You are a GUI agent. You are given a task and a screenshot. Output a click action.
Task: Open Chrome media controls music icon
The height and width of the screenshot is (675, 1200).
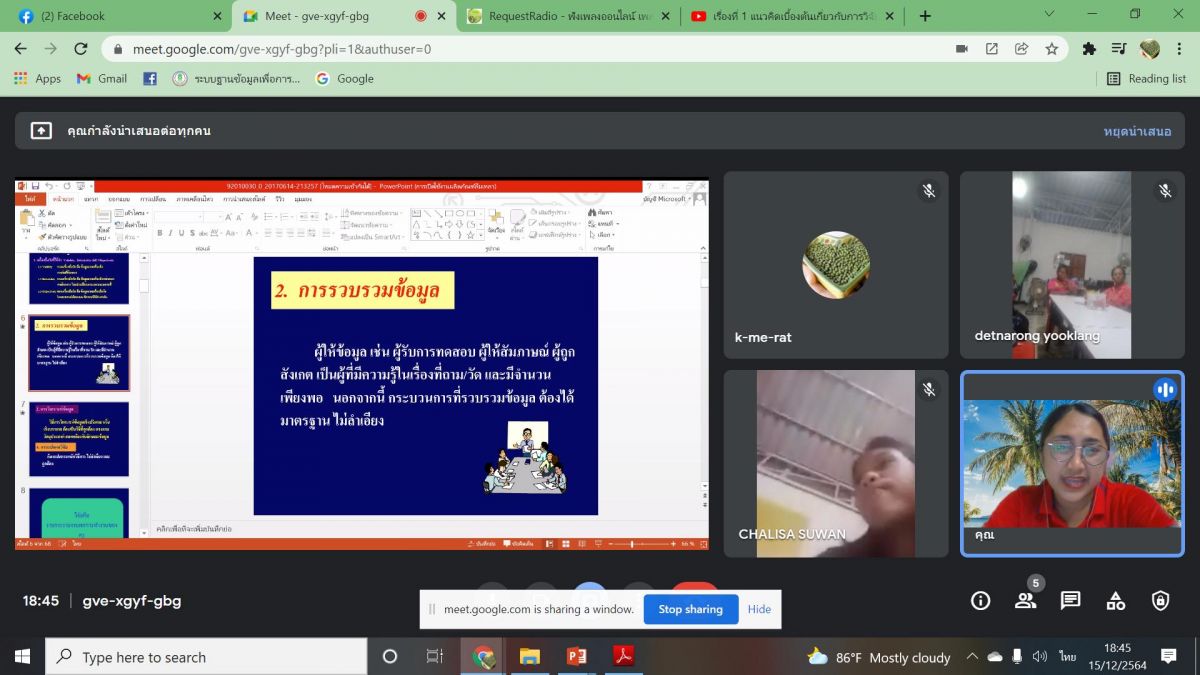pos(1119,49)
